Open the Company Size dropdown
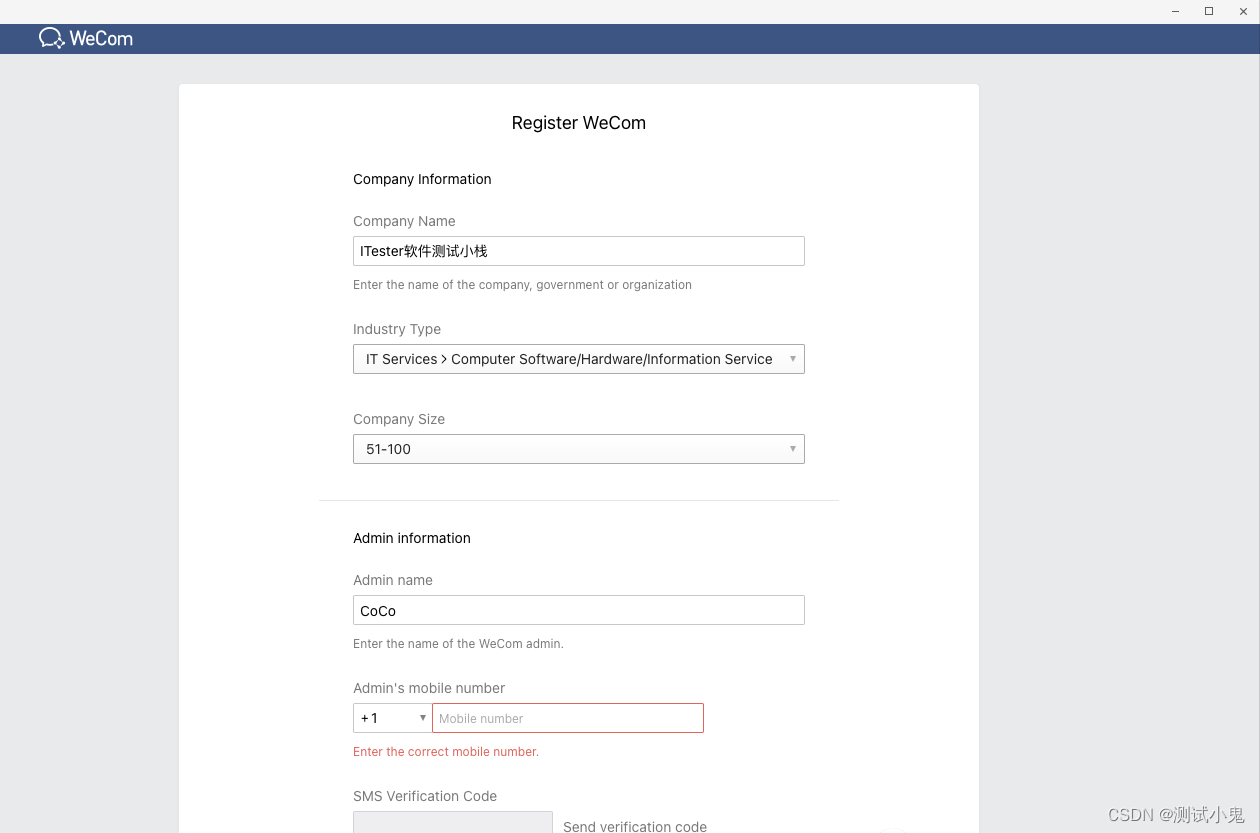 click(x=578, y=449)
